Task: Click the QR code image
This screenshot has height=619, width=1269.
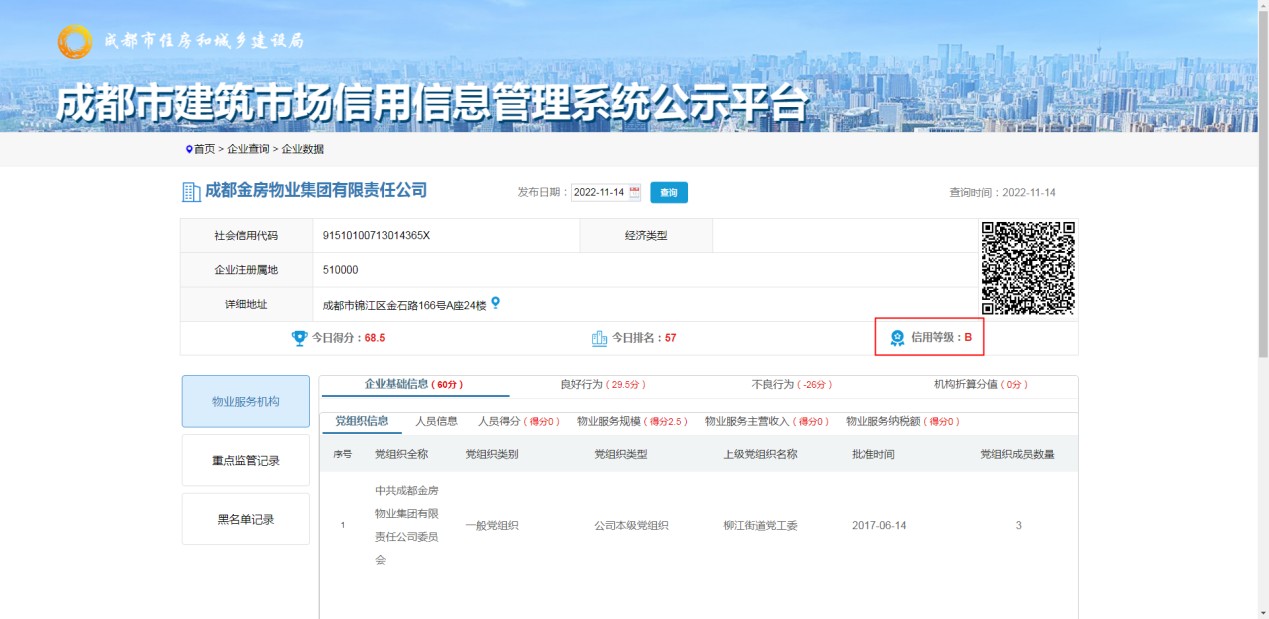Action: point(1027,268)
